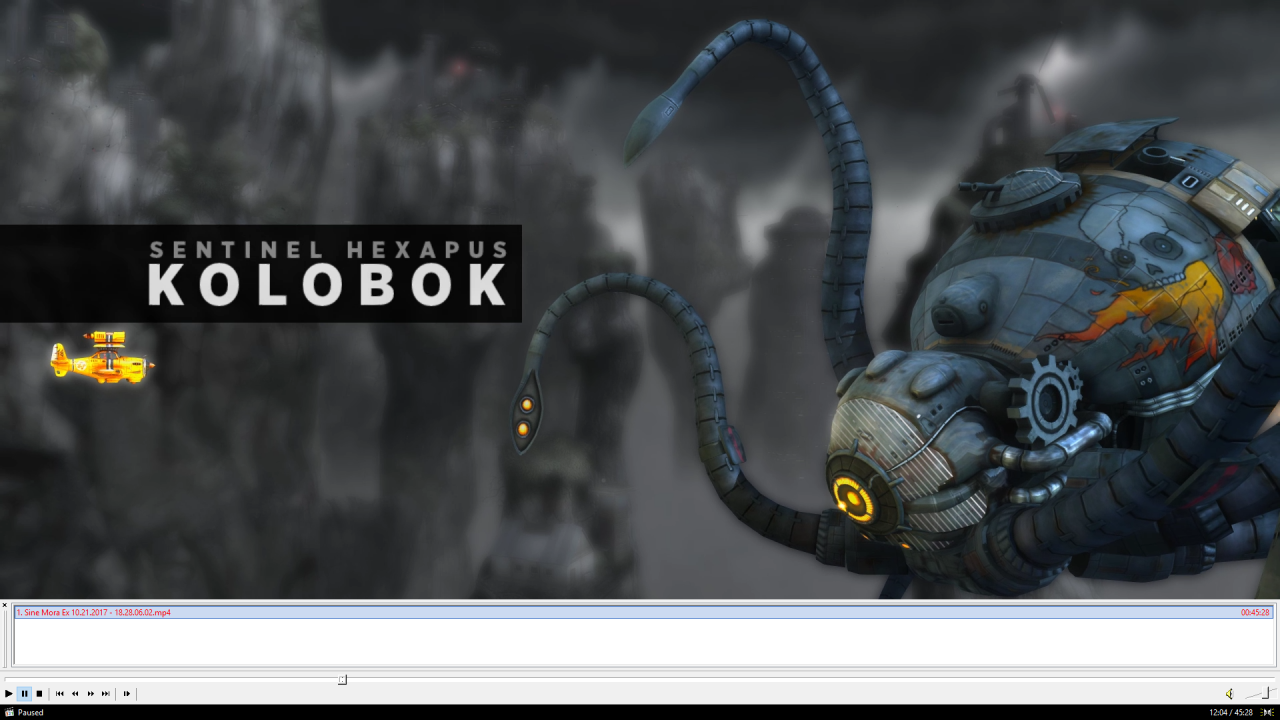
Task: Mute audio with the speaker icon
Action: pyautogui.click(x=1230, y=693)
